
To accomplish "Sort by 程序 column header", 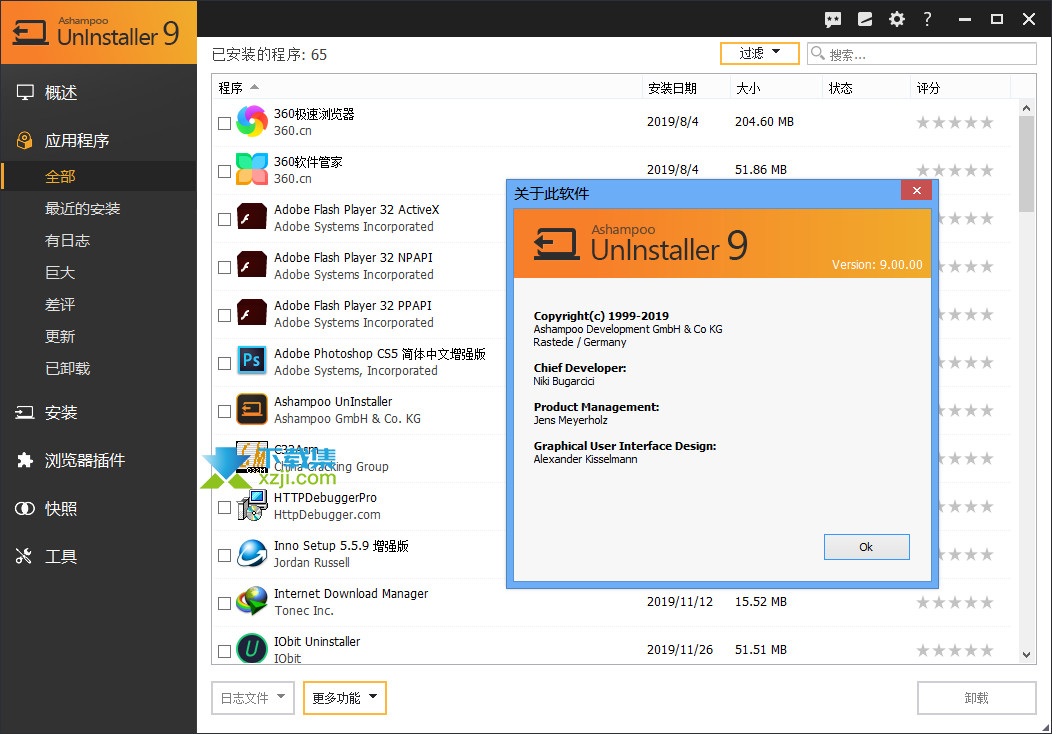I will 427,88.
